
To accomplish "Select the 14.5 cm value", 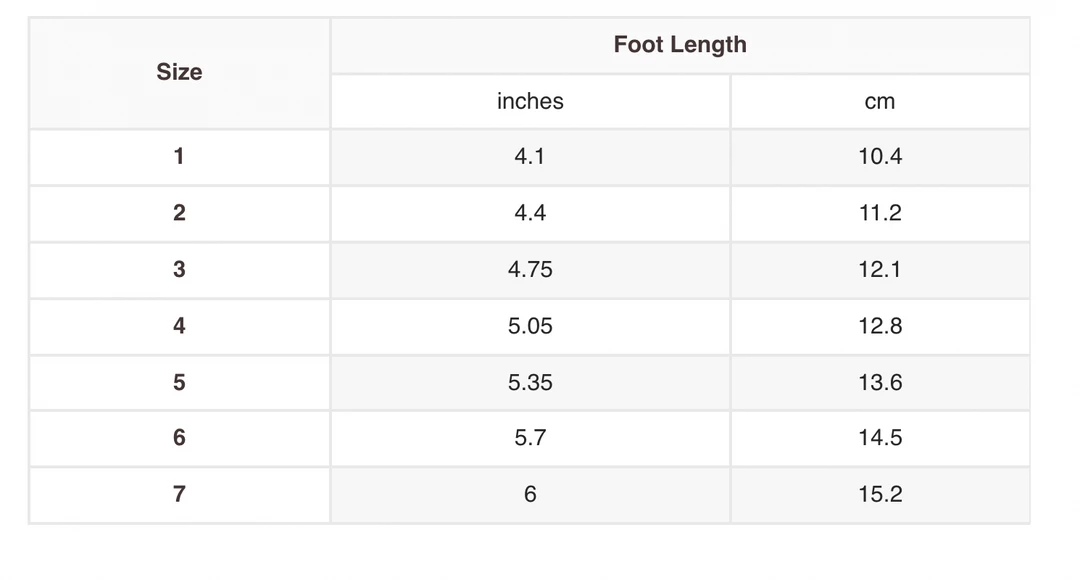I will pyautogui.click(x=880, y=438).
